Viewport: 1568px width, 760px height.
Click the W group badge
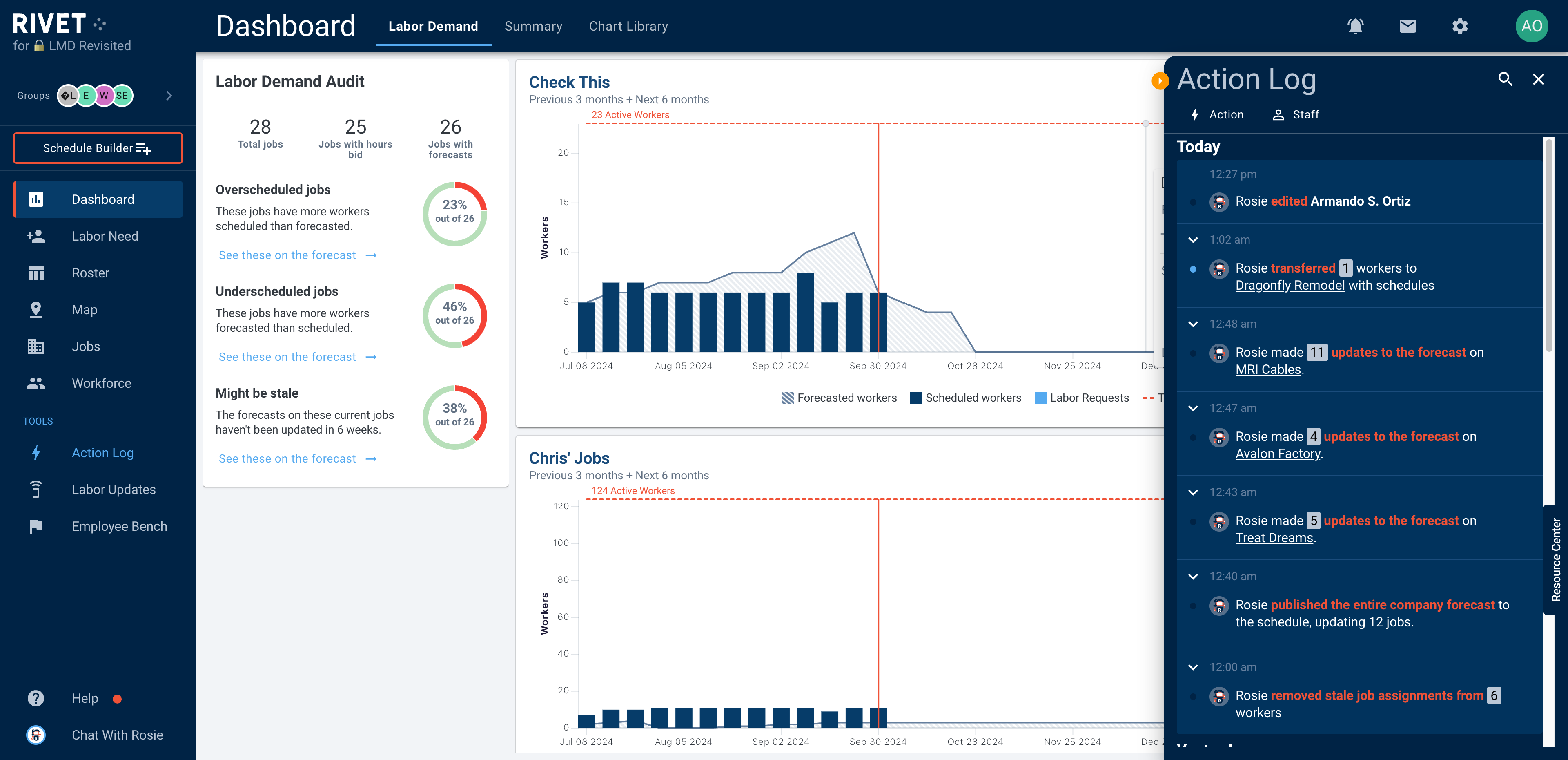point(104,96)
